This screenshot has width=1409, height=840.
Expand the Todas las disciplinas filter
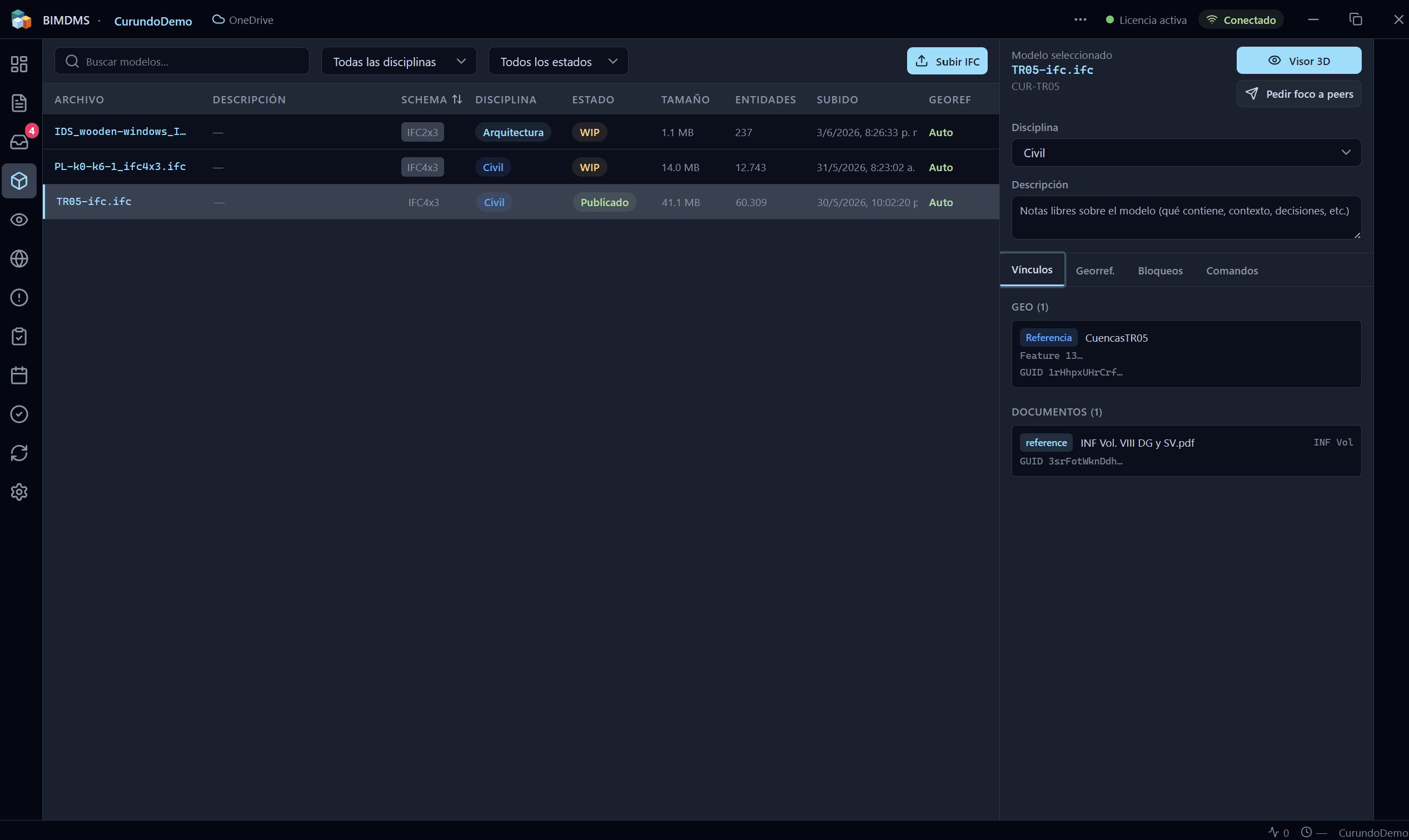tap(399, 61)
